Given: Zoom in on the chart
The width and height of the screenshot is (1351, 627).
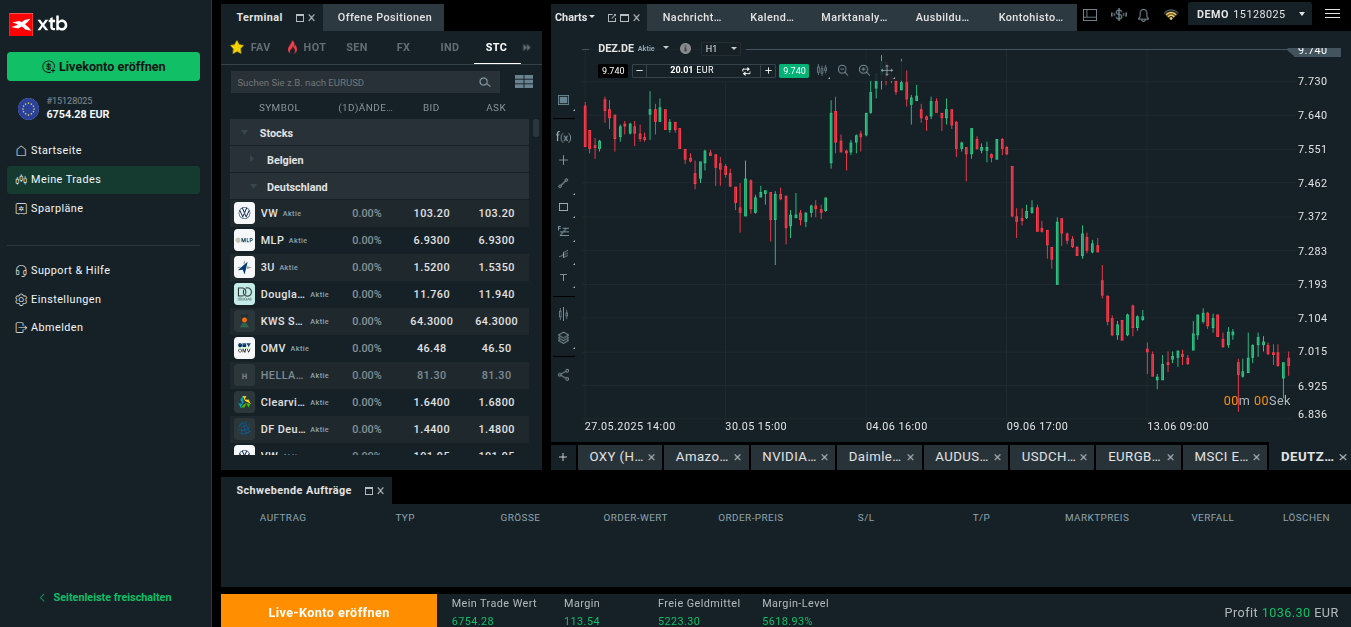Looking at the screenshot, I should coord(864,70).
